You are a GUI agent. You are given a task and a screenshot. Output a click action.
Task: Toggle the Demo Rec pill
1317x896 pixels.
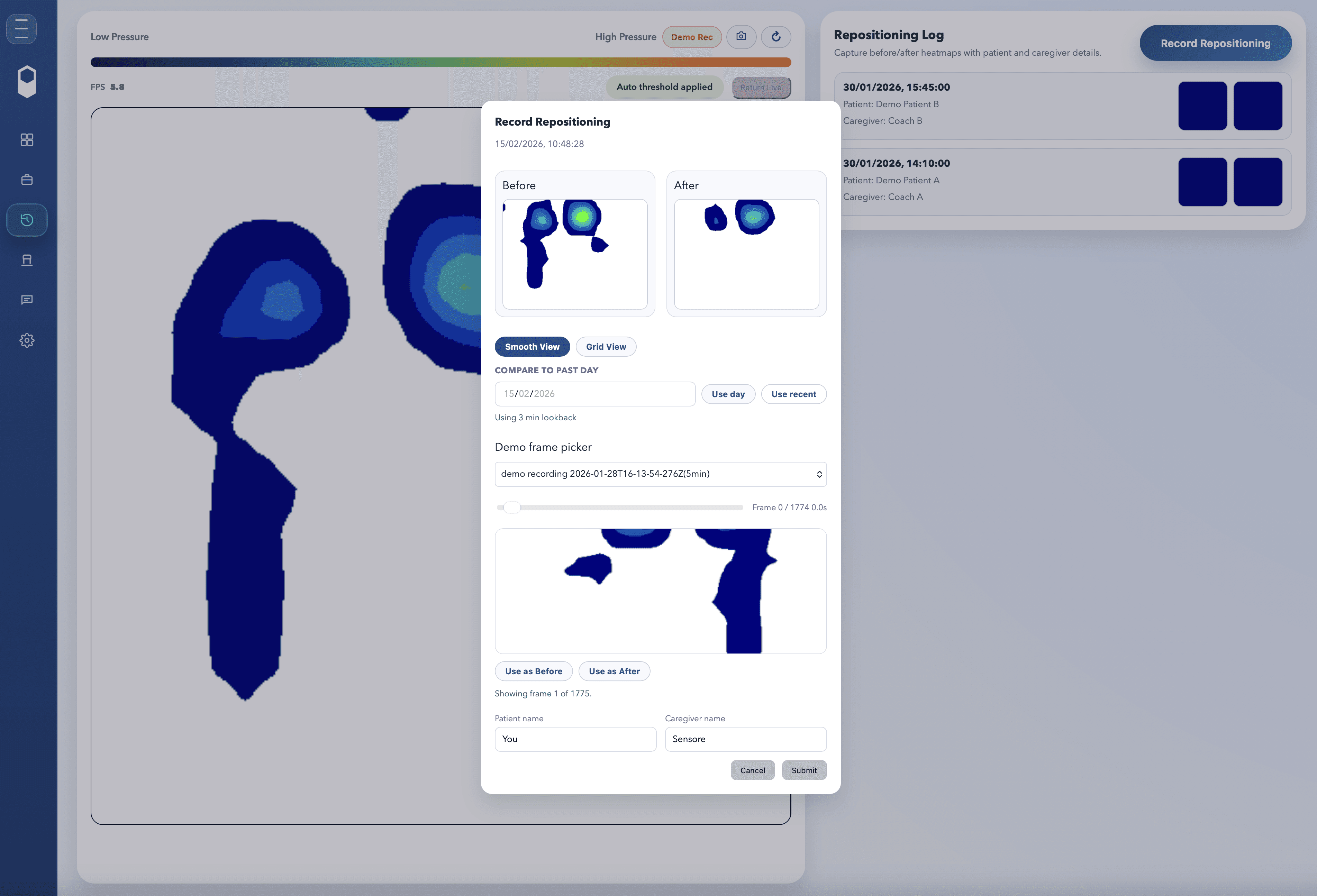pyautogui.click(x=691, y=37)
